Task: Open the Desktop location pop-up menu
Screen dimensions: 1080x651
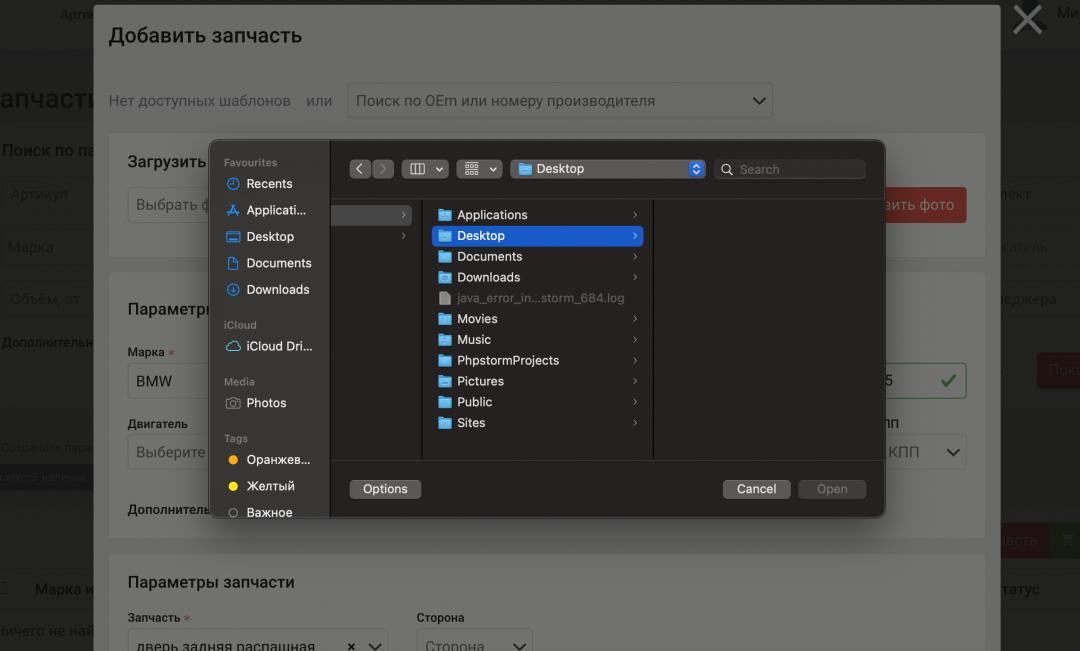Action: coord(607,169)
